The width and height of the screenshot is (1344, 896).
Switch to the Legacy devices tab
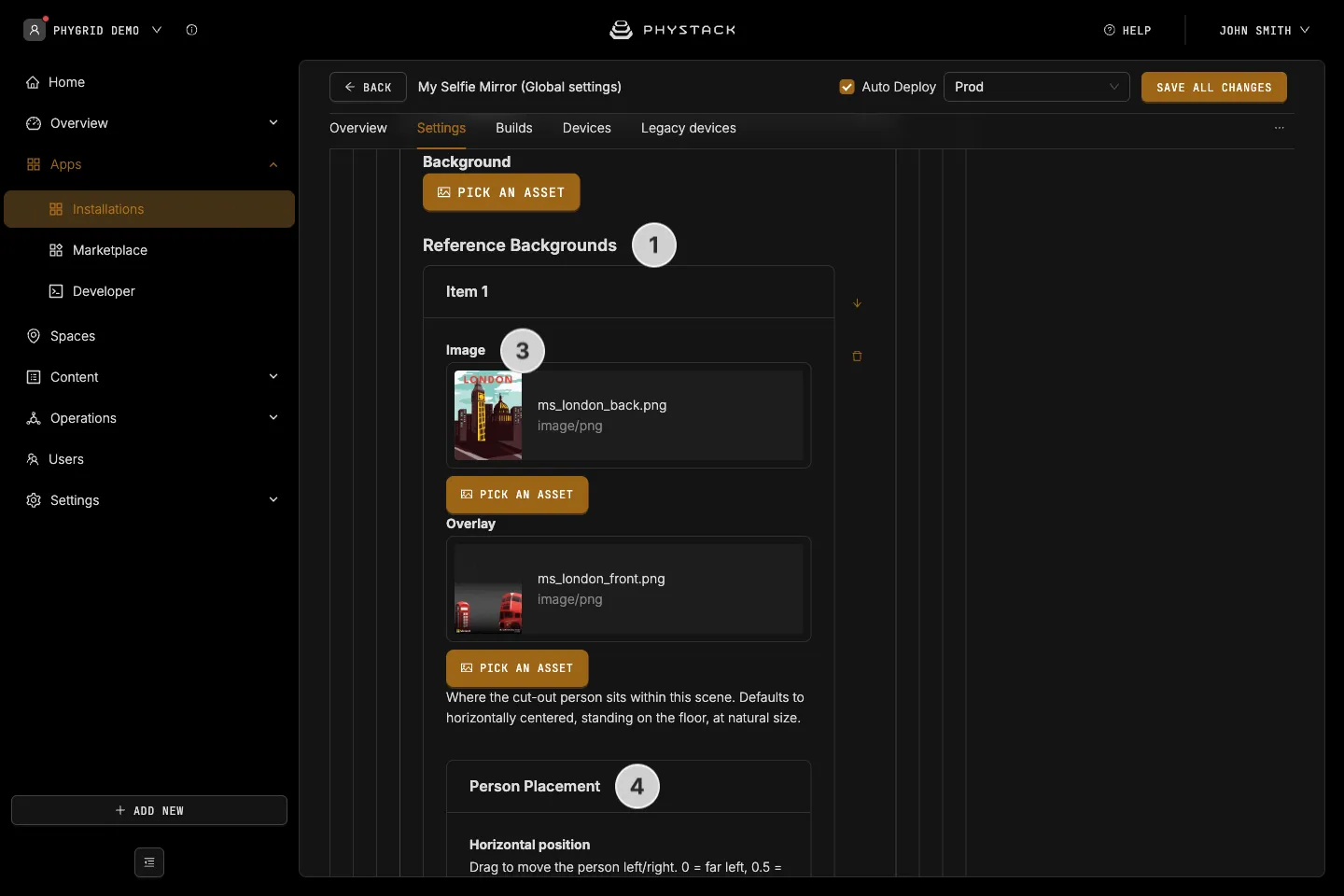click(x=689, y=128)
